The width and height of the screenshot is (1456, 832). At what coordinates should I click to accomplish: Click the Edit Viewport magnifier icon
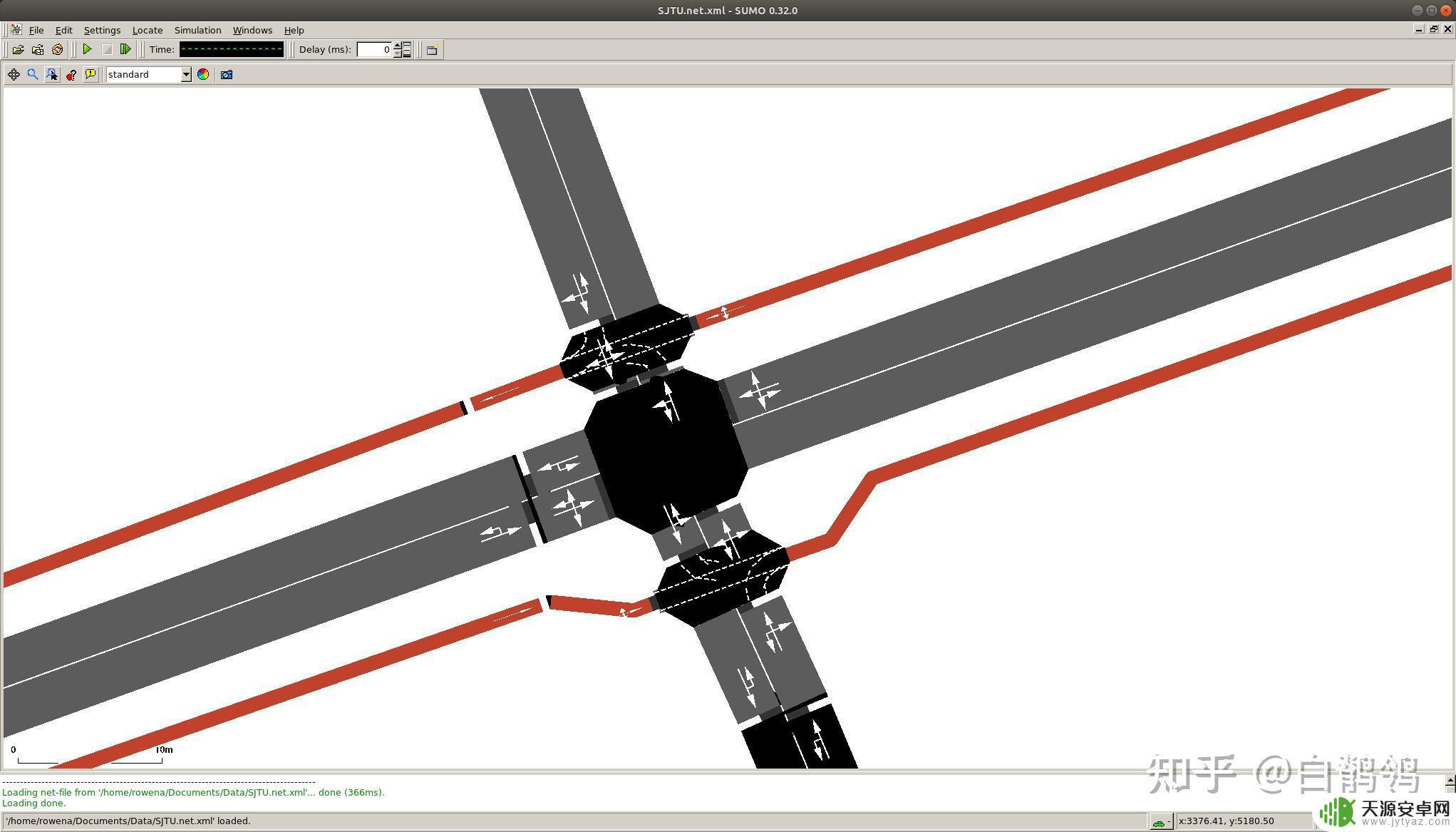click(x=33, y=74)
